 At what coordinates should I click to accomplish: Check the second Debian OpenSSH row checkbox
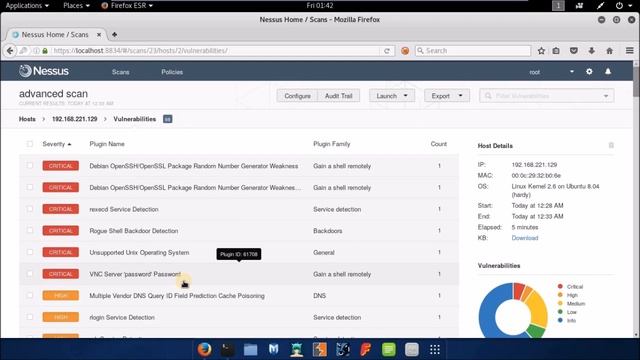coord(29,187)
